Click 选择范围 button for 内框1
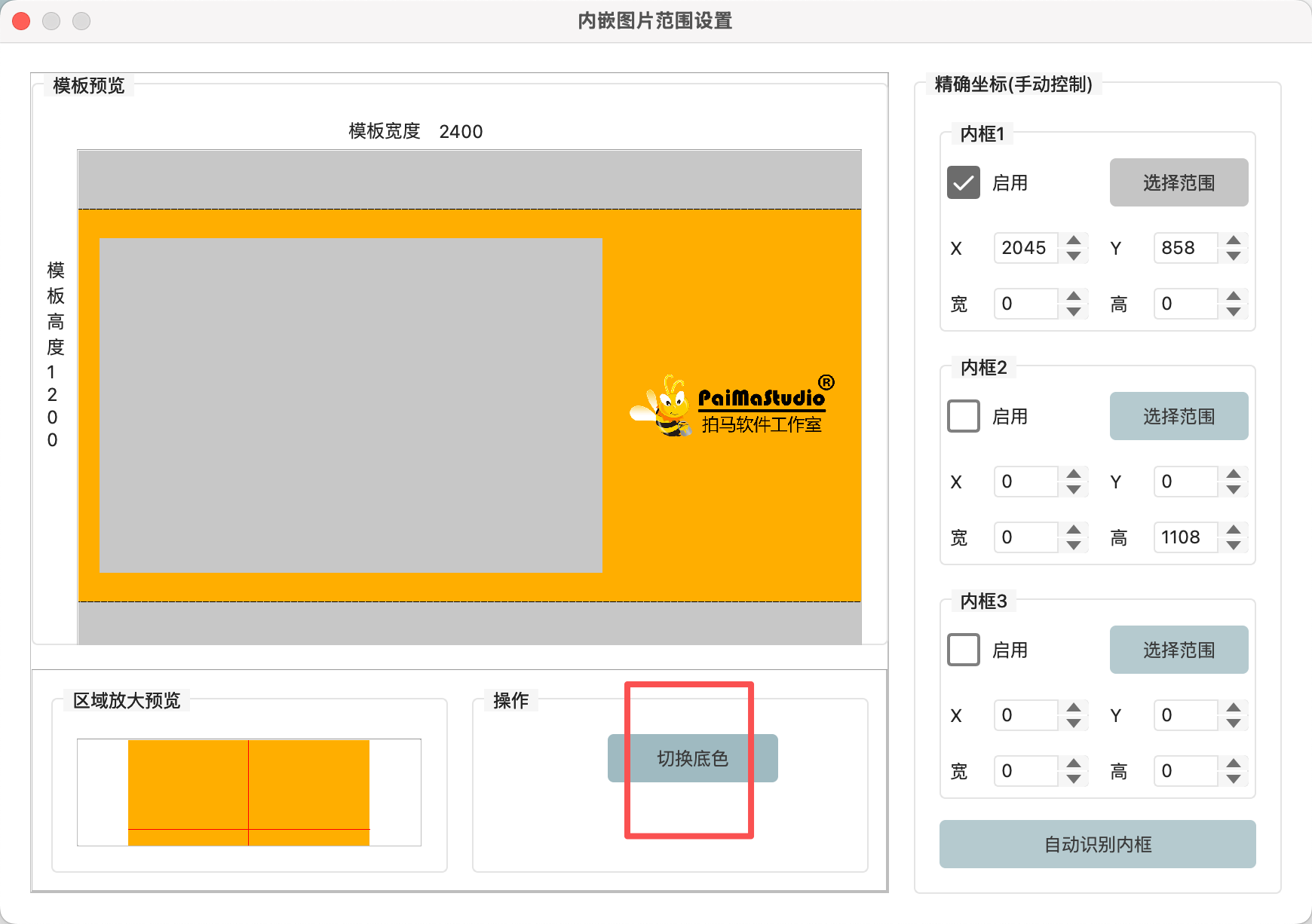1312x924 pixels. point(1179,182)
